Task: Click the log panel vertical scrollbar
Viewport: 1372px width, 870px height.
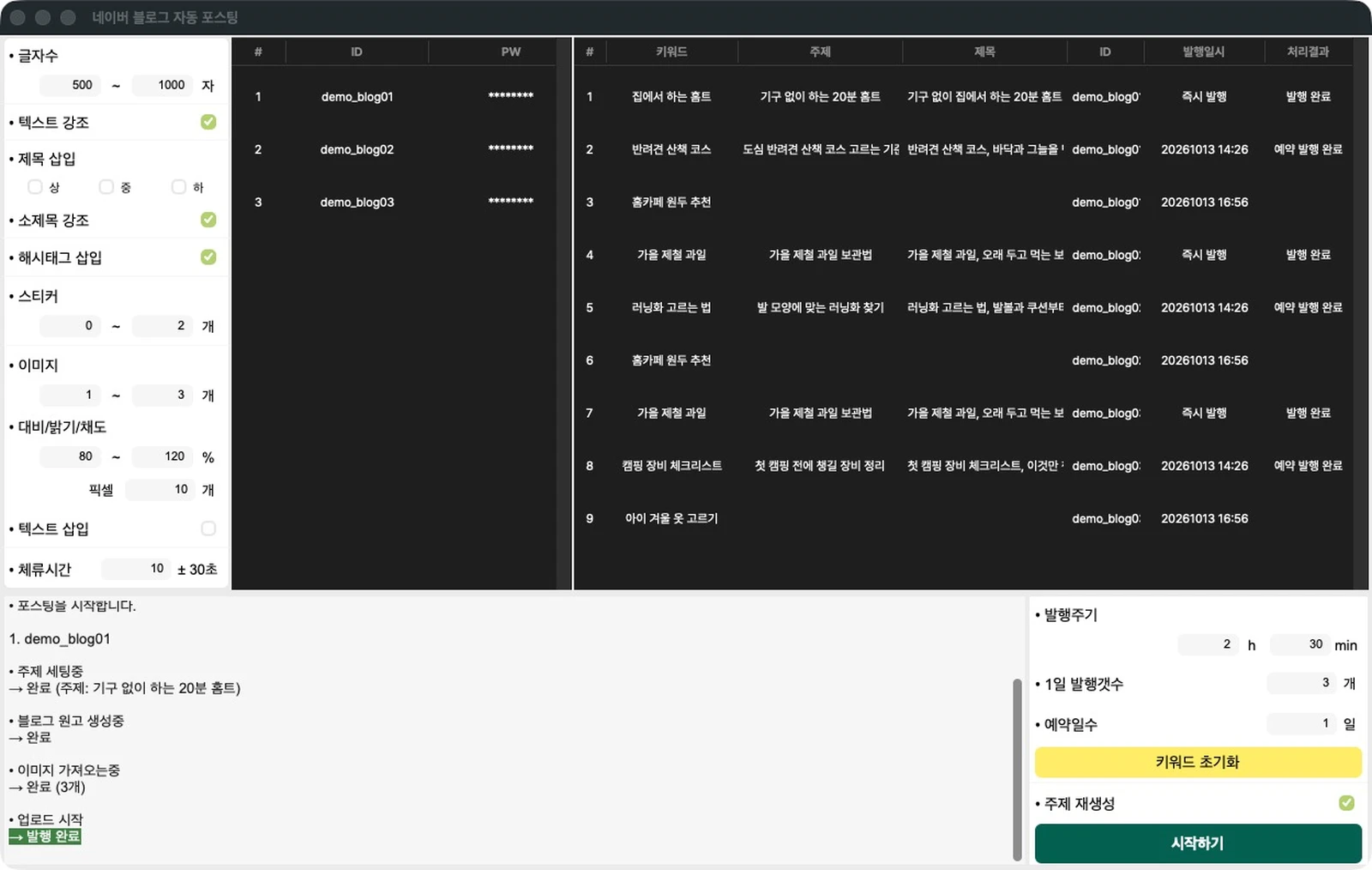Action: click(1017, 769)
